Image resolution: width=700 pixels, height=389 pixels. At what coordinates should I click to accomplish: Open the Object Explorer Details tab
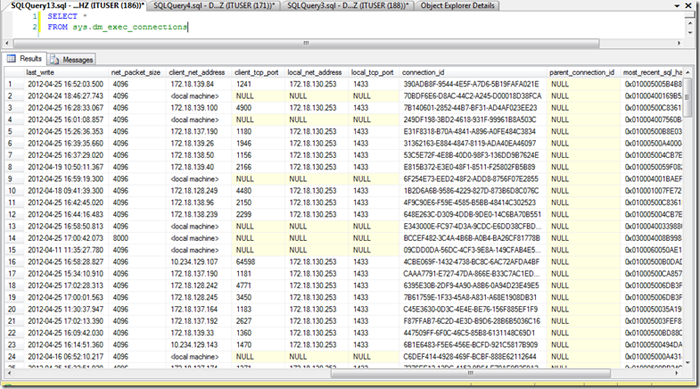coord(458,5)
